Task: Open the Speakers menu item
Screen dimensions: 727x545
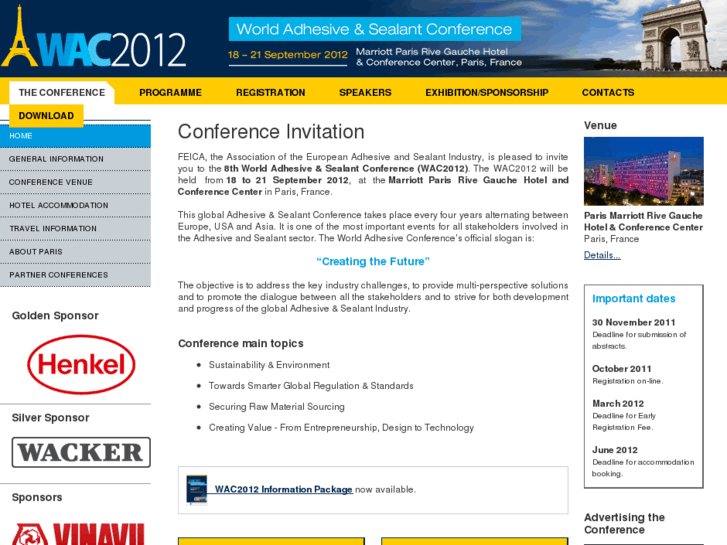Action: click(x=365, y=93)
